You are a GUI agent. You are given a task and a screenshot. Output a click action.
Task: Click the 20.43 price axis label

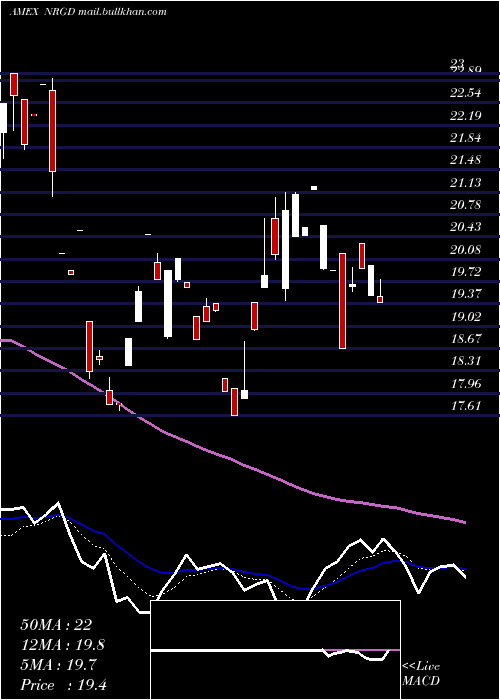[x=466, y=227]
